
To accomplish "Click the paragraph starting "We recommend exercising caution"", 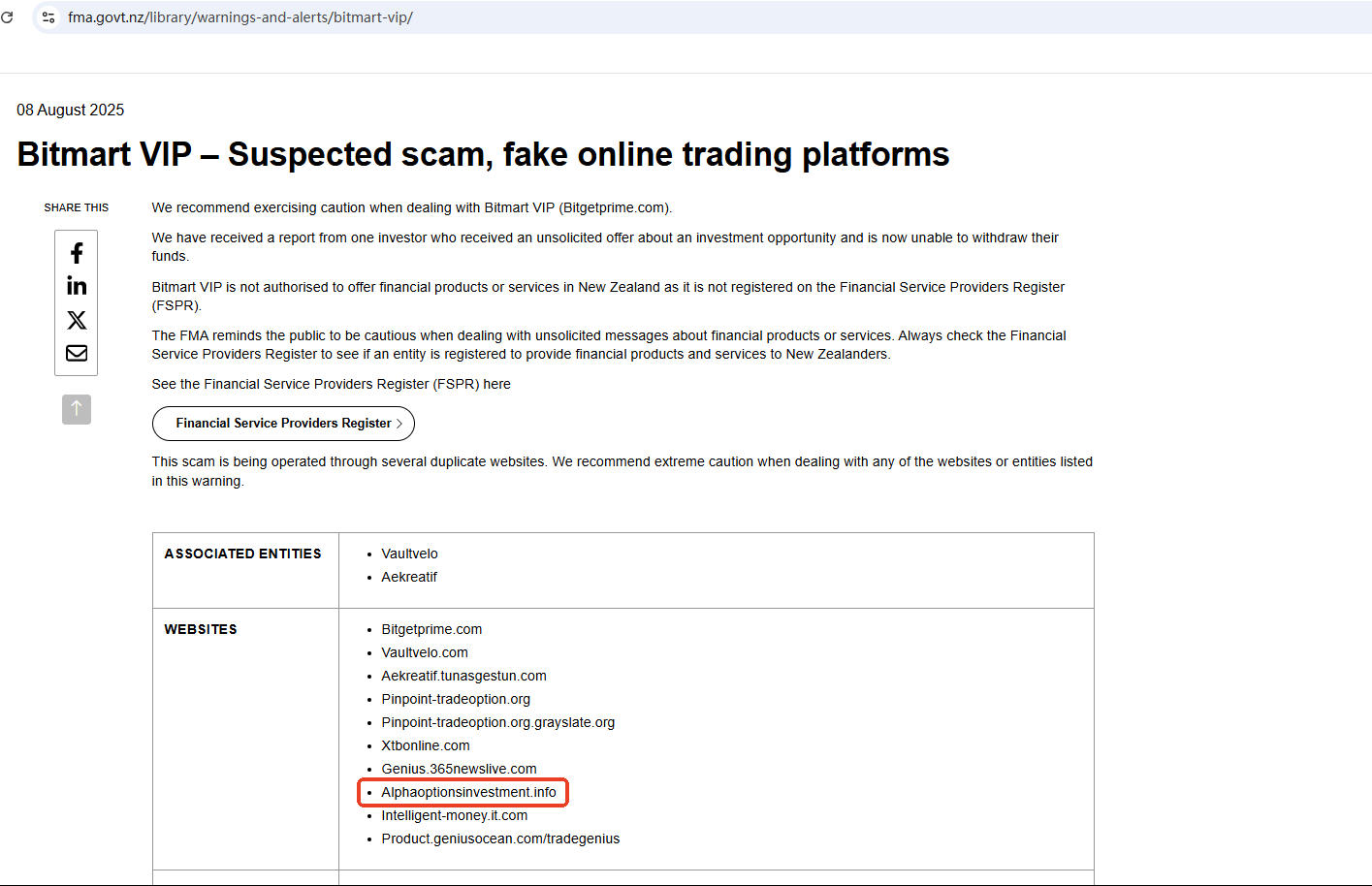I will click(x=412, y=207).
